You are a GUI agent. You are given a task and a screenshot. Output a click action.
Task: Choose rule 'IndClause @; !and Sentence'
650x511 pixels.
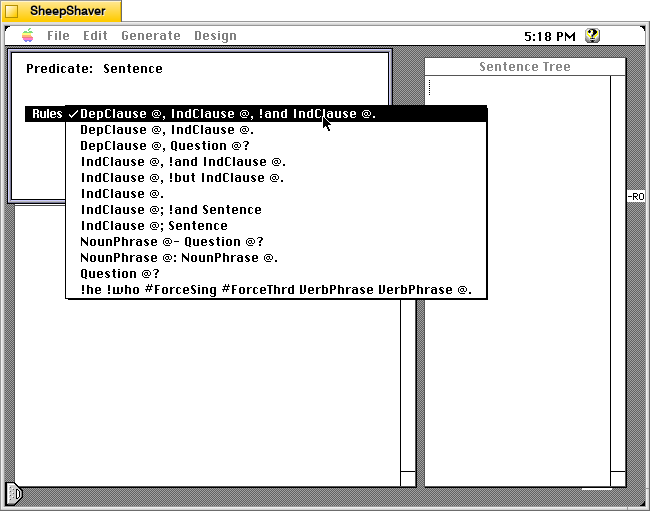(x=276, y=210)
